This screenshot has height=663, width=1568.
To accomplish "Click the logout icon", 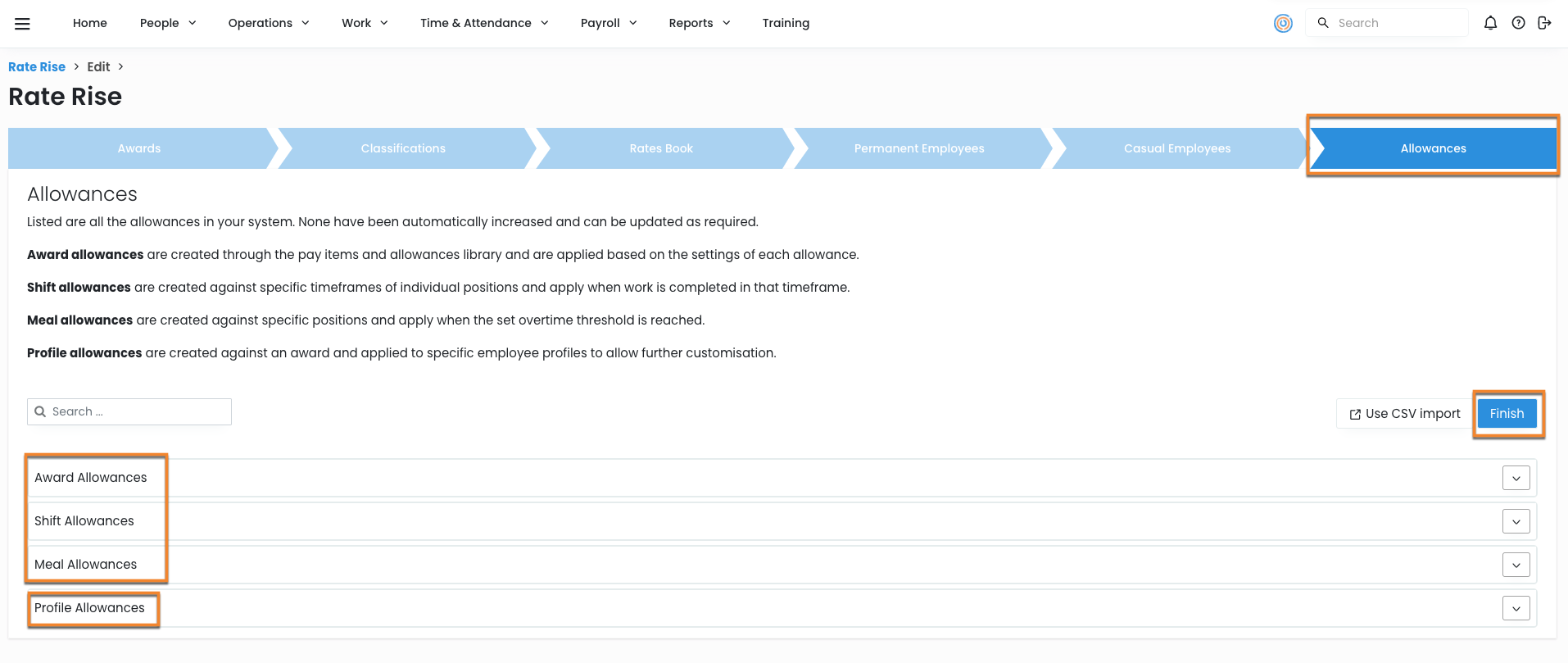I will (x=1544, y=23).
